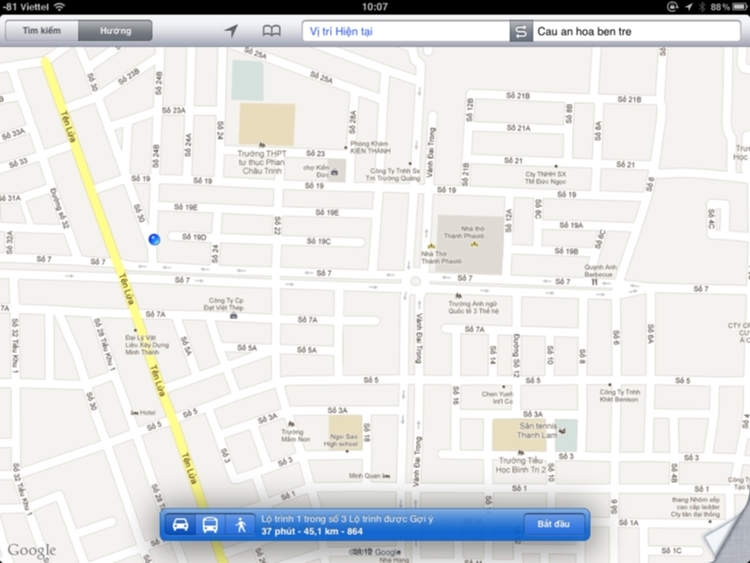Viewport: 750px width, 563px height.
Task: Tap the Trường Mầm Non label
Action: [295, 435]
